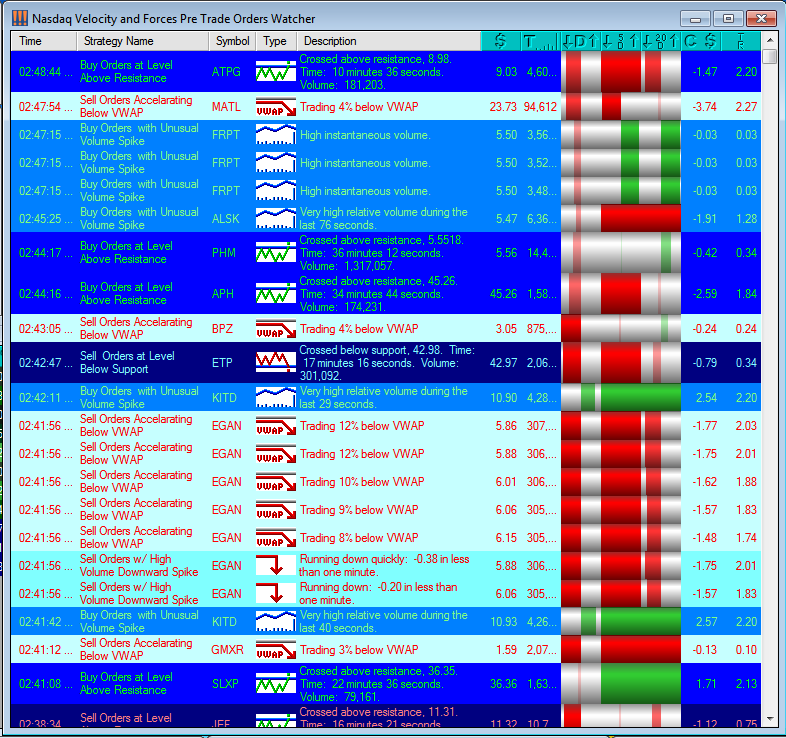This screenshot has width=786, height=738.
Task: Click the SLXP symbol
Action: 225,684
